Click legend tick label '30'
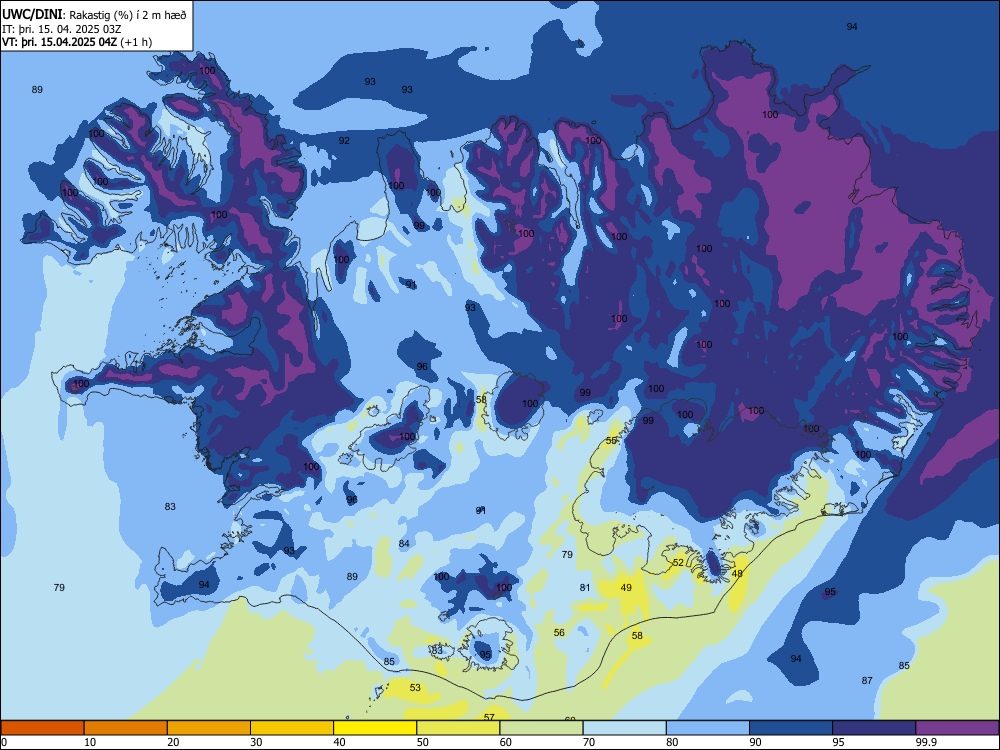The width and height of the screenshot is (1000, 750). click(x=256, y=742)
